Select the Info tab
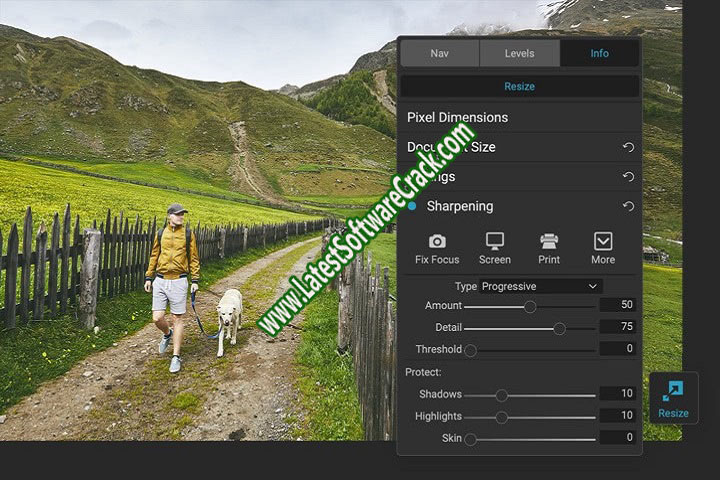Screen dimensions: 720x480 (x=599, y=53)
